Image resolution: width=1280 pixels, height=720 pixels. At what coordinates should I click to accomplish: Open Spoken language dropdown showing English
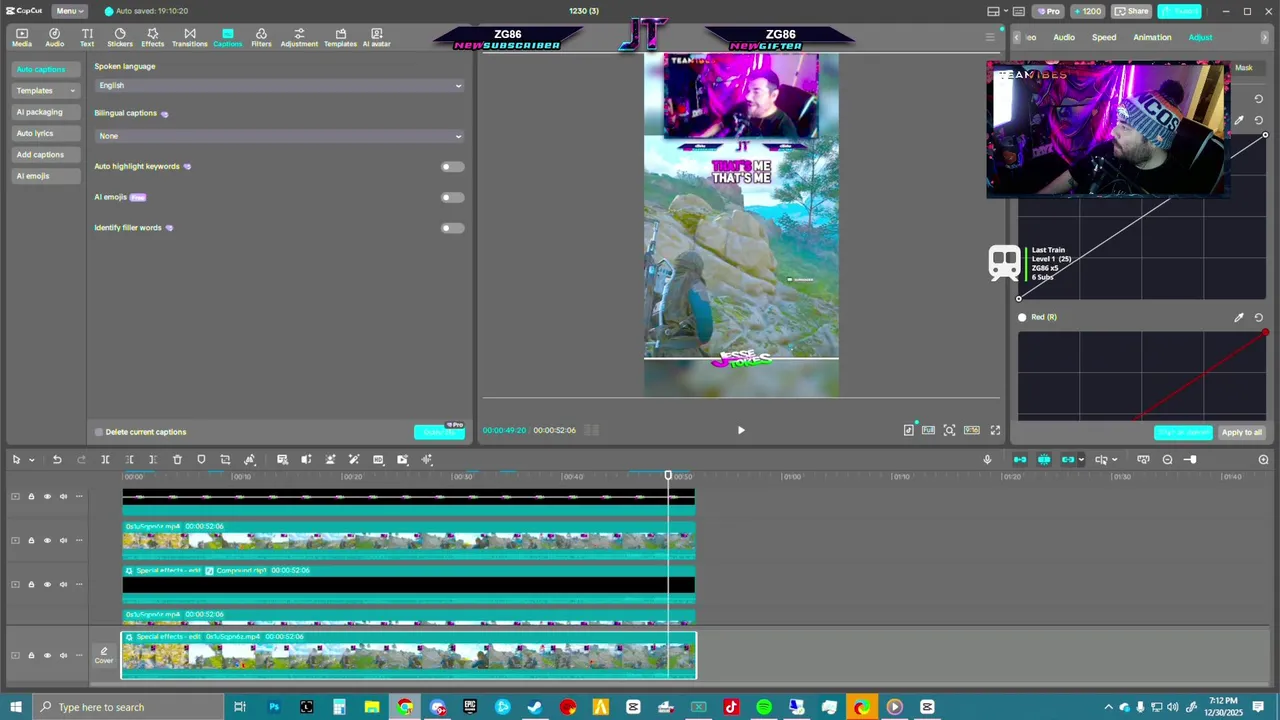coord(280,85)
